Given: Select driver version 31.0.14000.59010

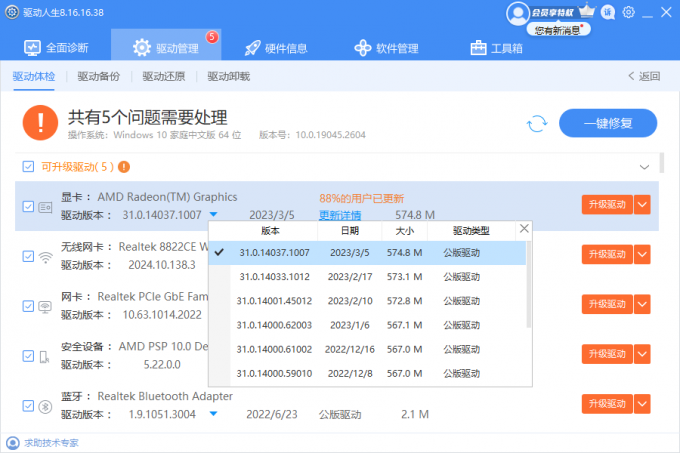Looking at the screenshot, I should coord(367,373).
